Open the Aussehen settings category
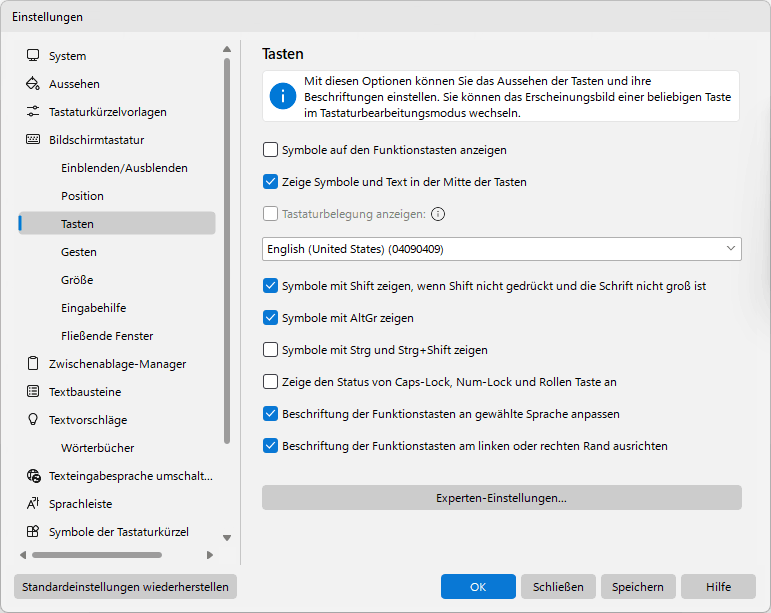Viewport: 771px width, 613px height. pos(117,84)
